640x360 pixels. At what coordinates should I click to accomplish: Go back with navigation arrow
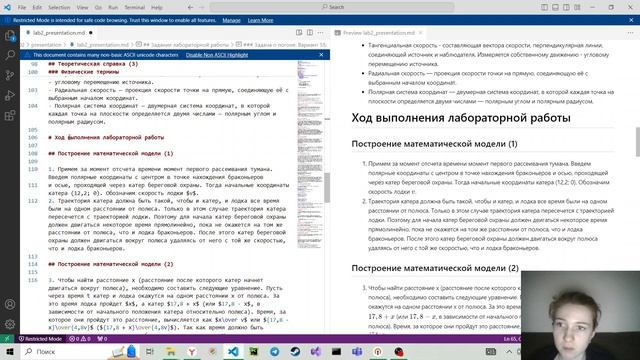click(191, 7)
